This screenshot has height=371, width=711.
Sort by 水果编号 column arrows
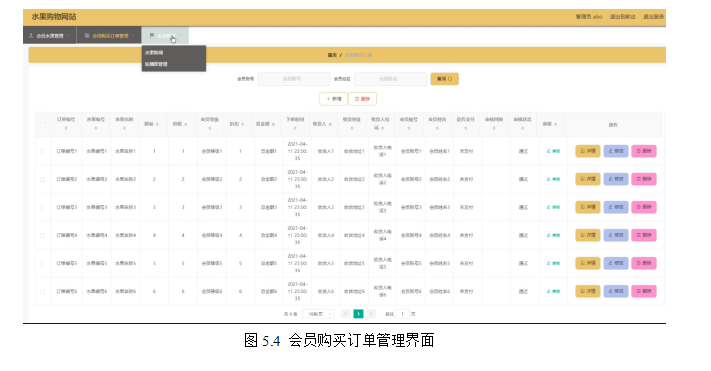tap(96, 129)
